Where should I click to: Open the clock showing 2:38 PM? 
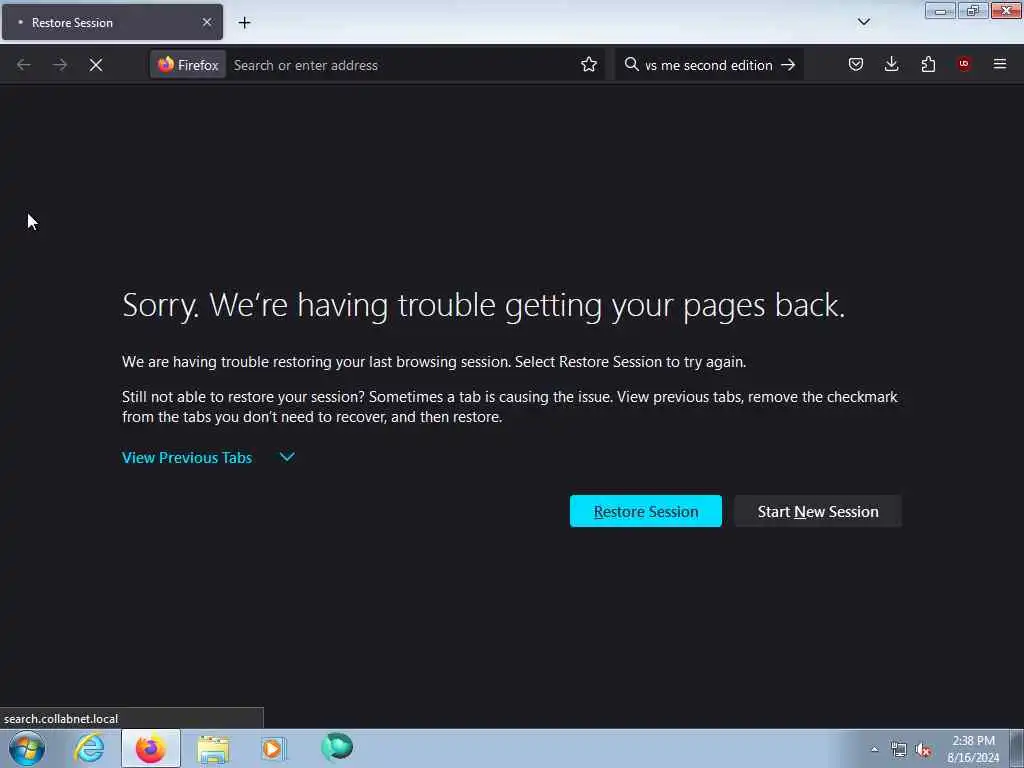pyautogui.click(x=973, y=749)
